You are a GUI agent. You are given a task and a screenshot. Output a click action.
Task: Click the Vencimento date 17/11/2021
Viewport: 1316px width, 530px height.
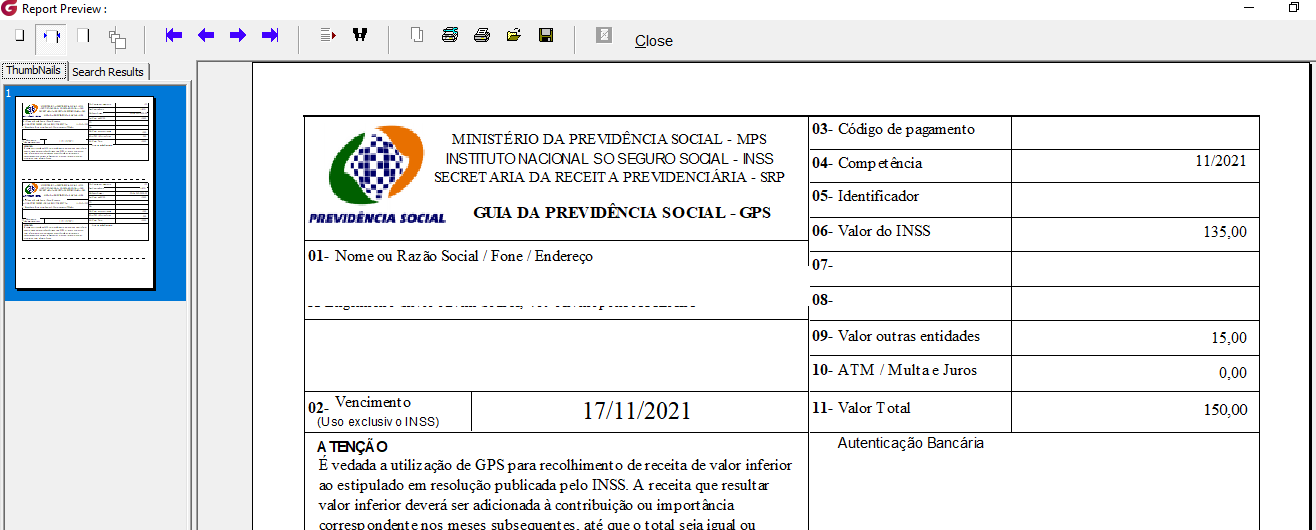[x=637, y=411]
